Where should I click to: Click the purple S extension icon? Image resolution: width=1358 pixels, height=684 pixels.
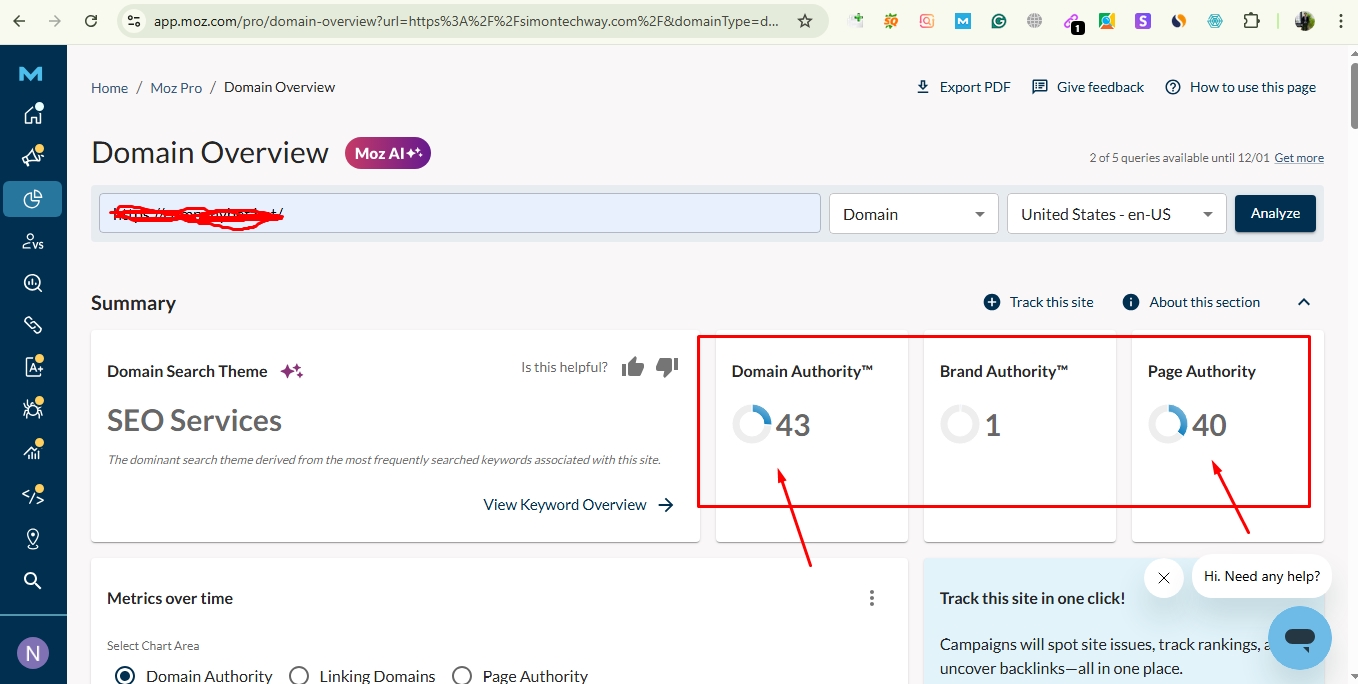coord(1143,21)
